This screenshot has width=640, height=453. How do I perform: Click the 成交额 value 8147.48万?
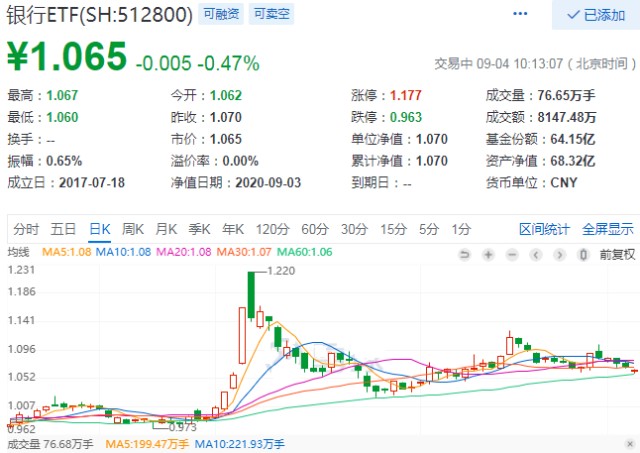567,118
